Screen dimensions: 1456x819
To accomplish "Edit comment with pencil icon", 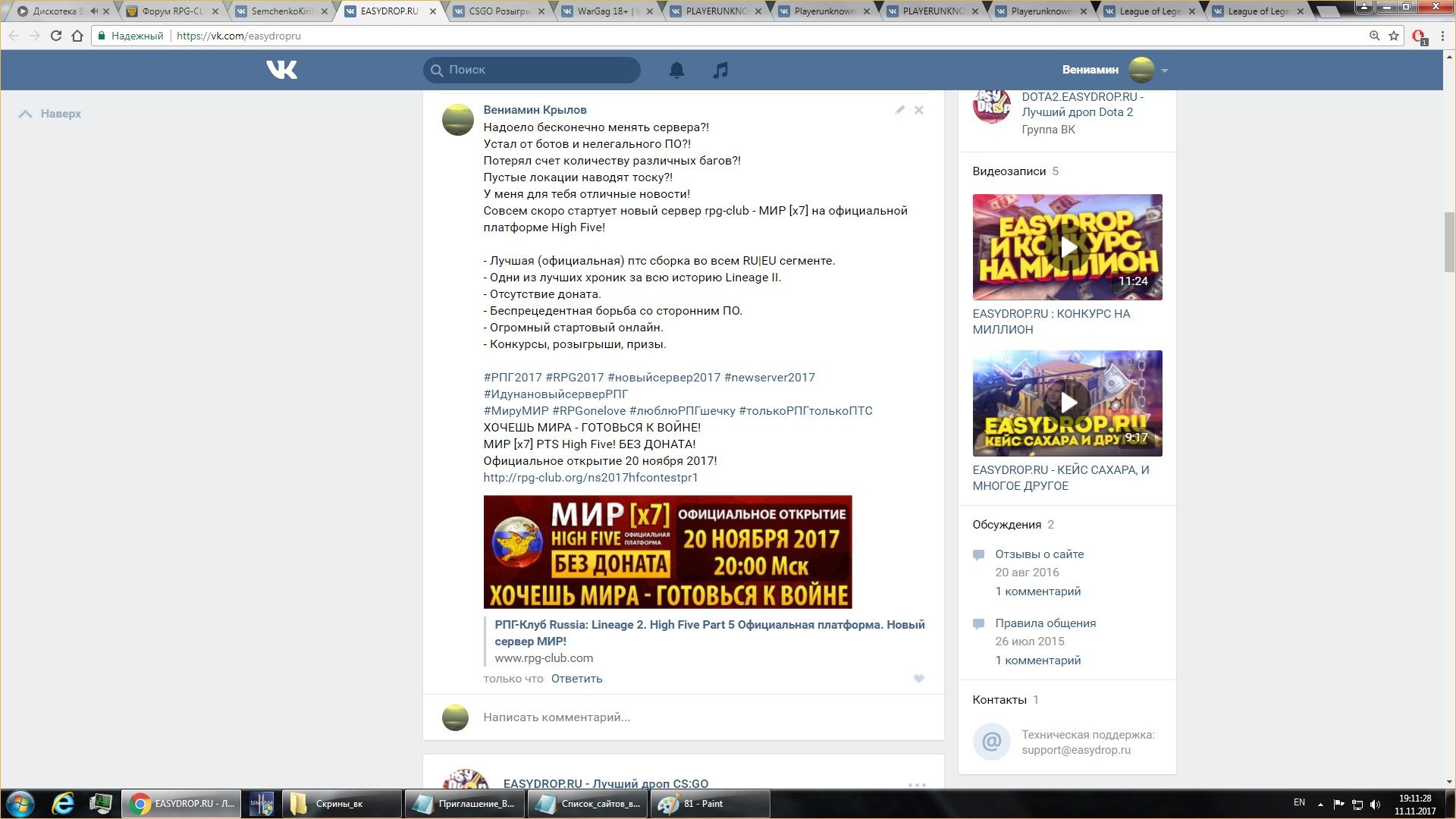I will click(899, 110).
